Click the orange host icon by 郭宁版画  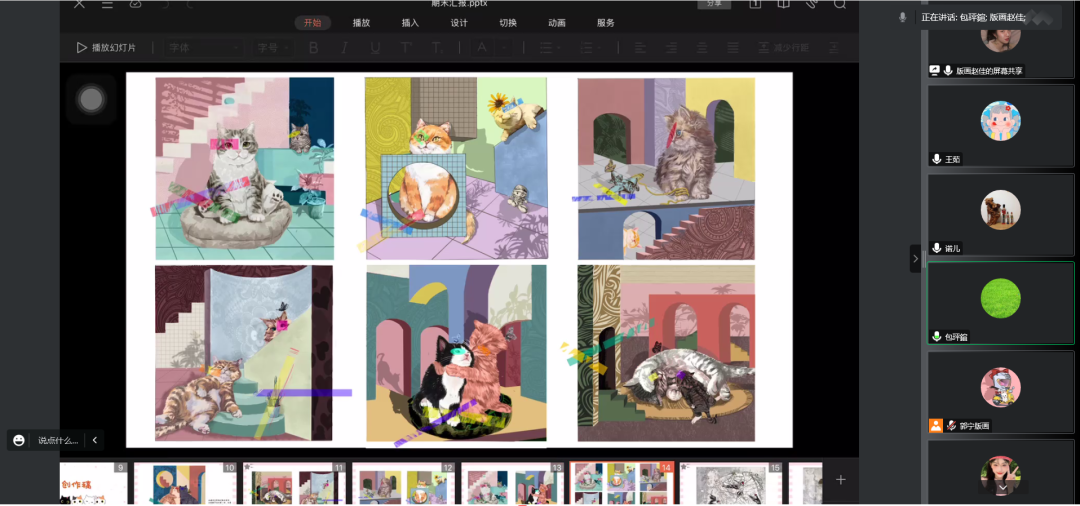935,425
